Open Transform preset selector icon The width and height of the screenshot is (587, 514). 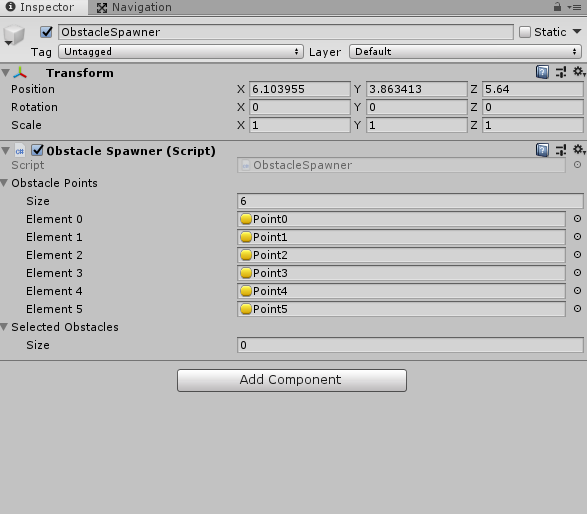(561, 72)
